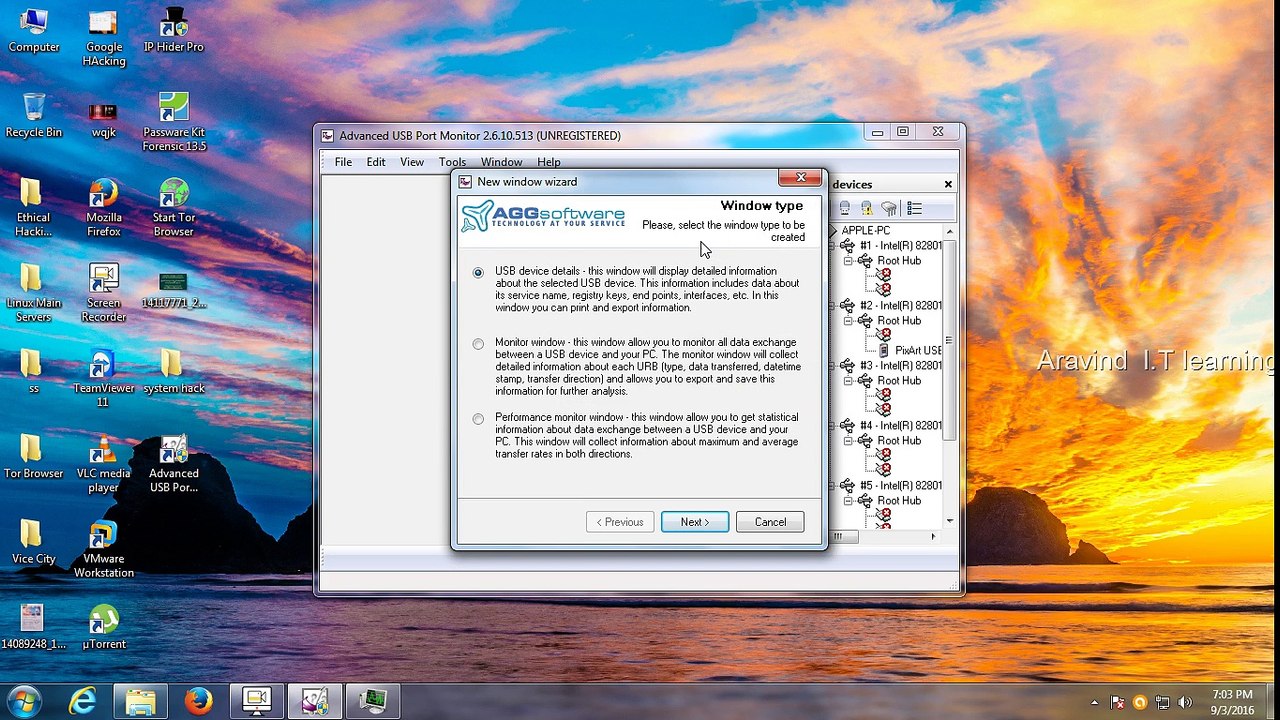Collapse the Root Hub under controller #3

click(848, 381)
